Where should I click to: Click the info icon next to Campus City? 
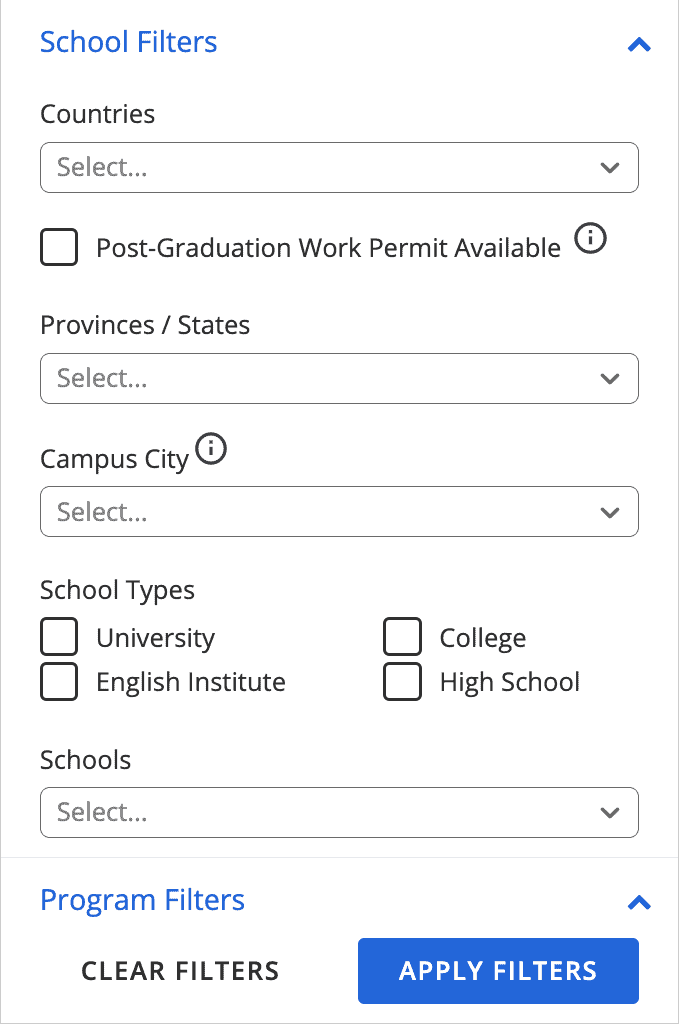click(211, 449)
